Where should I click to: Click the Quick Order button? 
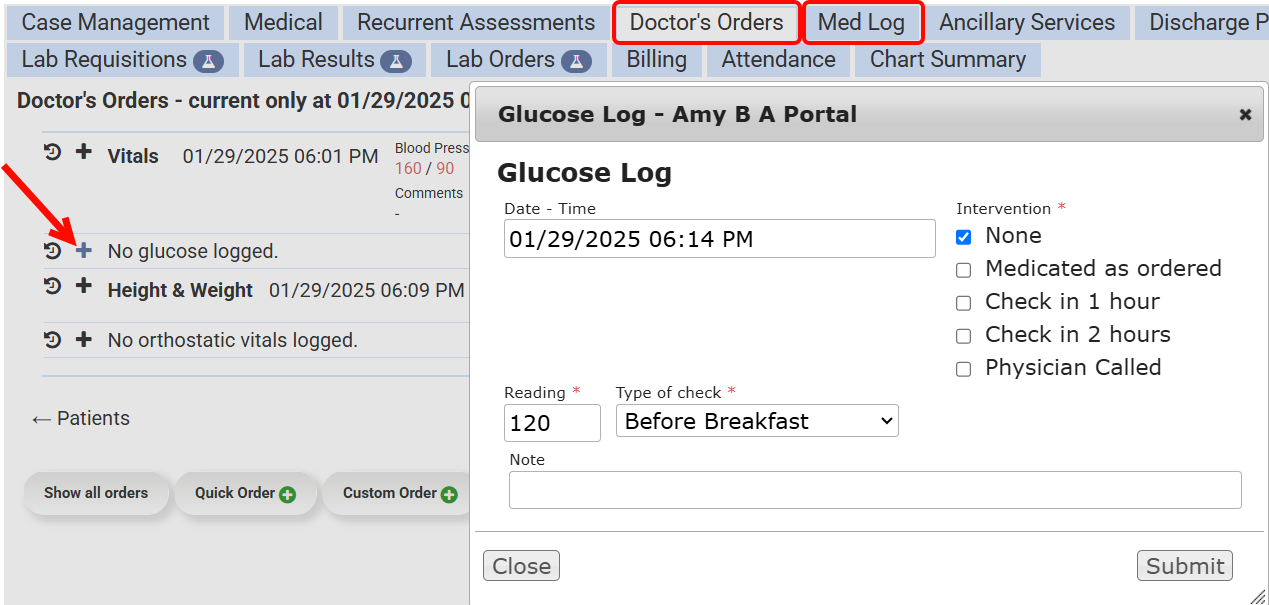click(245, 493)
